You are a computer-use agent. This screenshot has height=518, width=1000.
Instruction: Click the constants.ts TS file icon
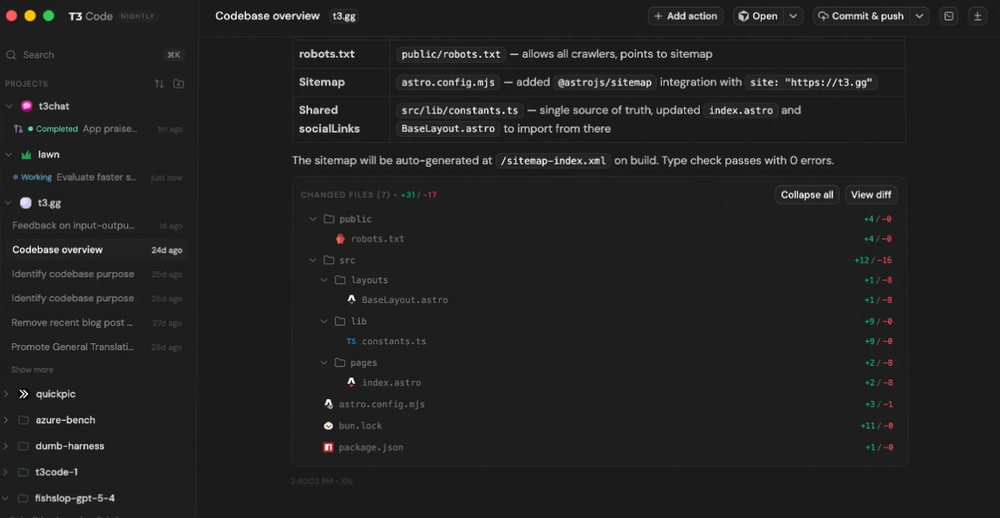(x=351, y=341)
